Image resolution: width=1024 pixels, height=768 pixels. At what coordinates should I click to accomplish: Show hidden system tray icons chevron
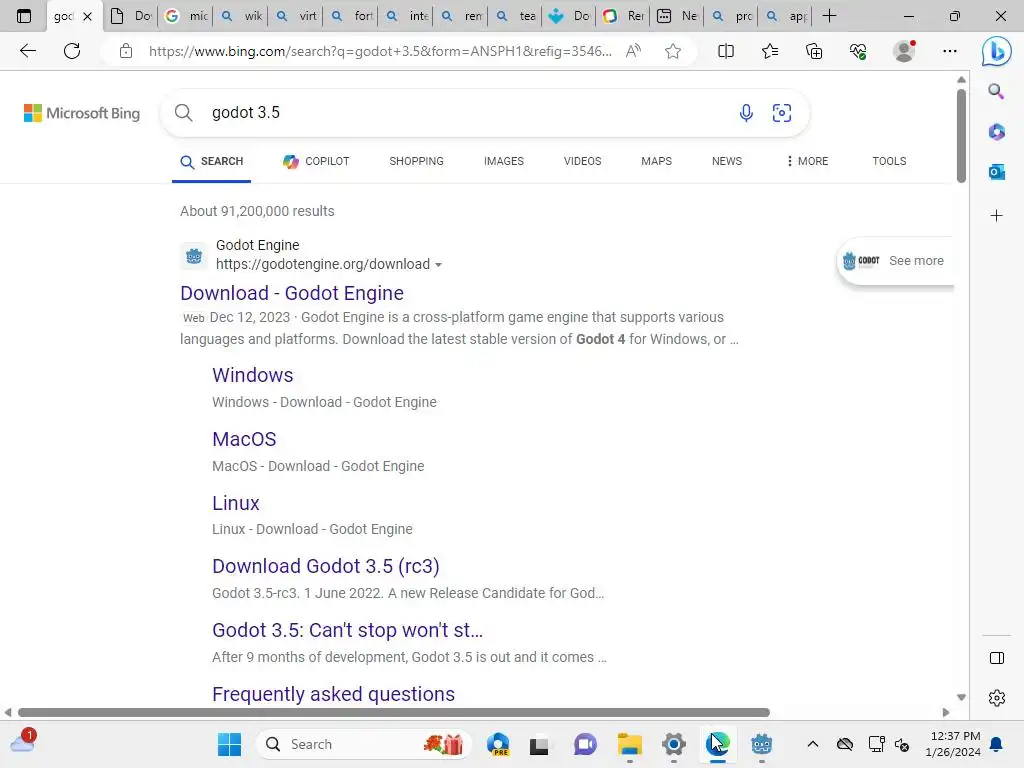[812, 744]
